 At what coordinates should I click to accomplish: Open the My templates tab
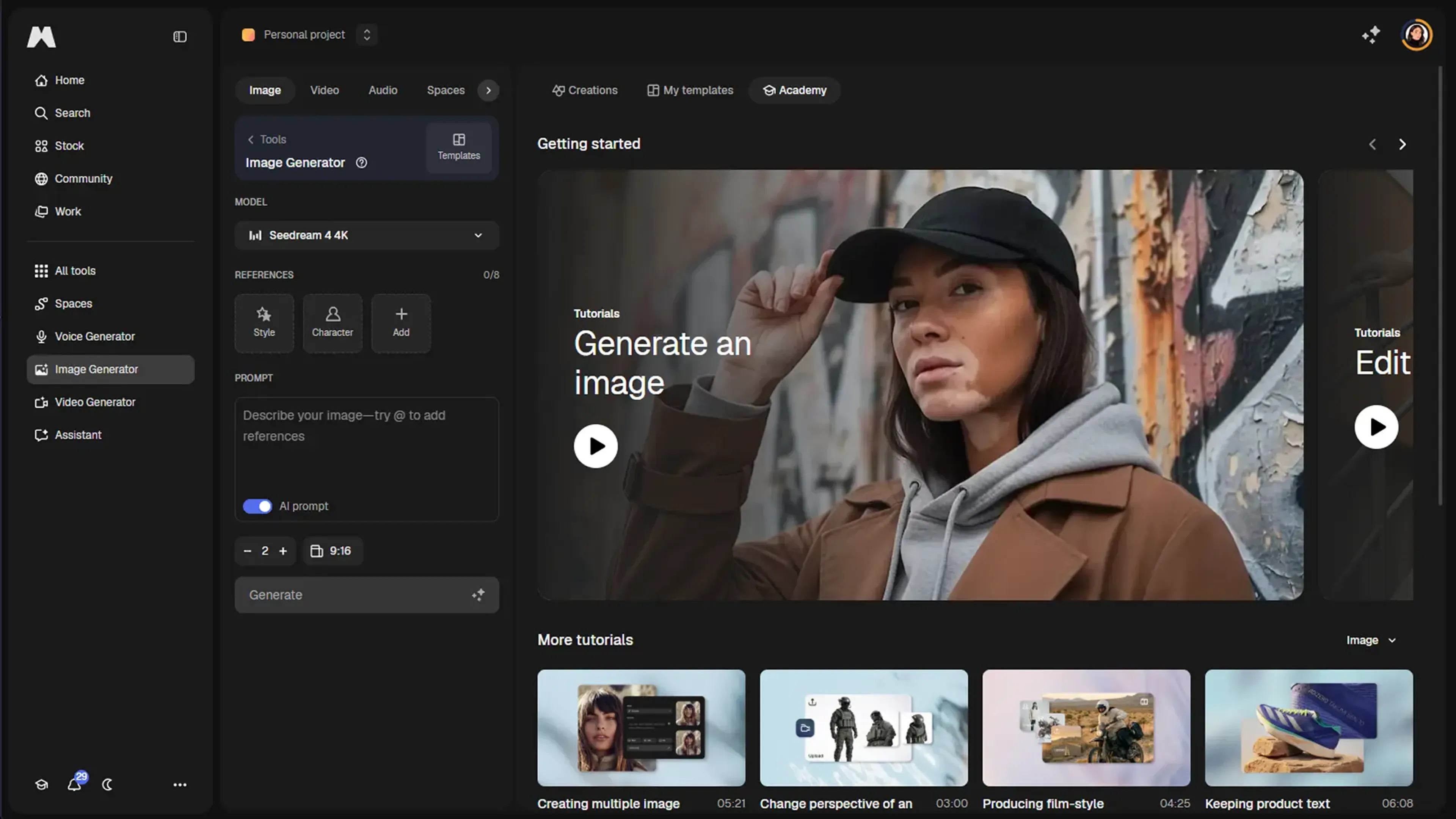690,91
